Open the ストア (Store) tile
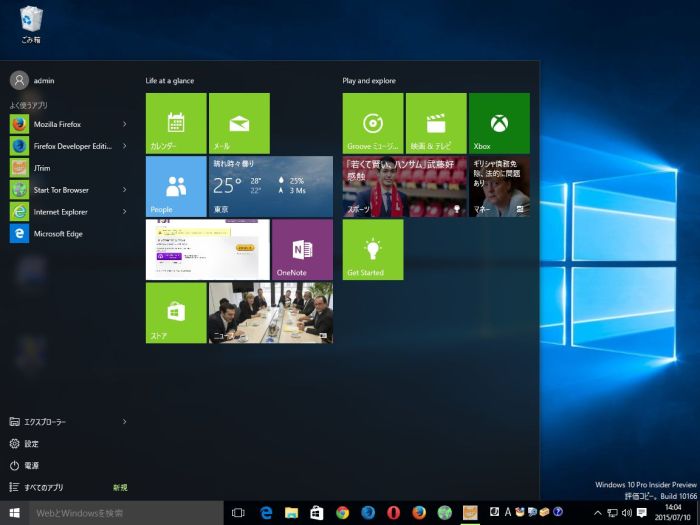Viewport: 700px width, 525px height. (x=176, y=312)
